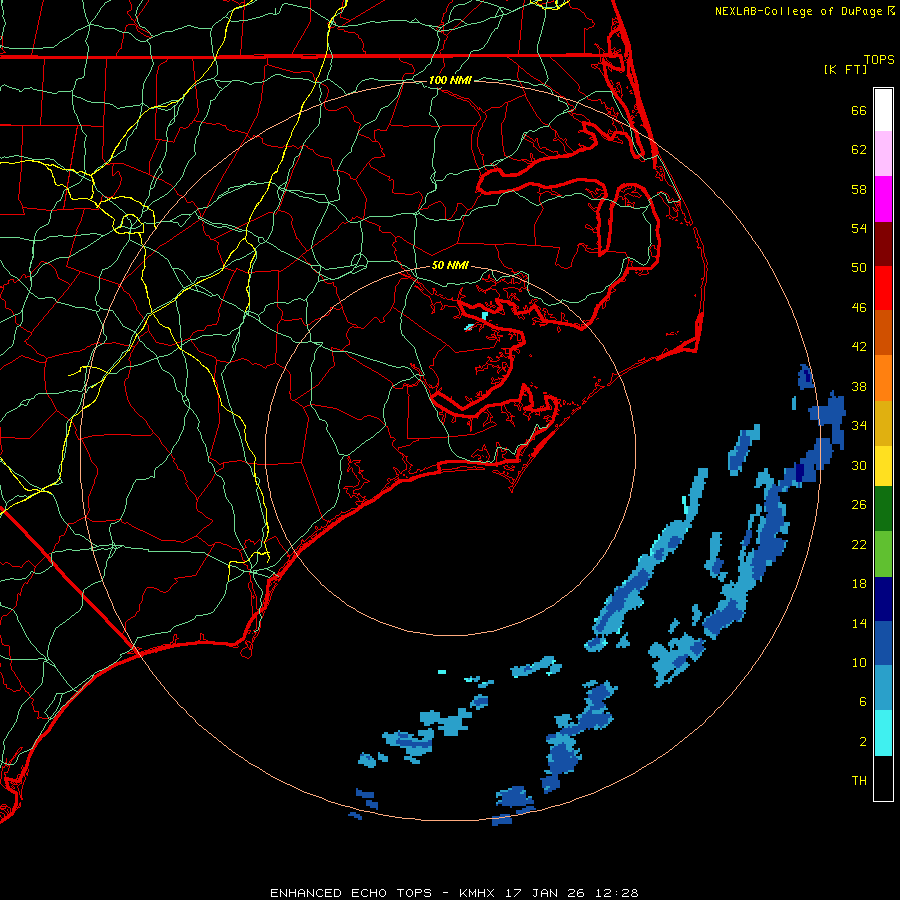Click the "NEXLAB-College of DuPage" text
This screenshot has height=900, width=900.
point(800,11)
